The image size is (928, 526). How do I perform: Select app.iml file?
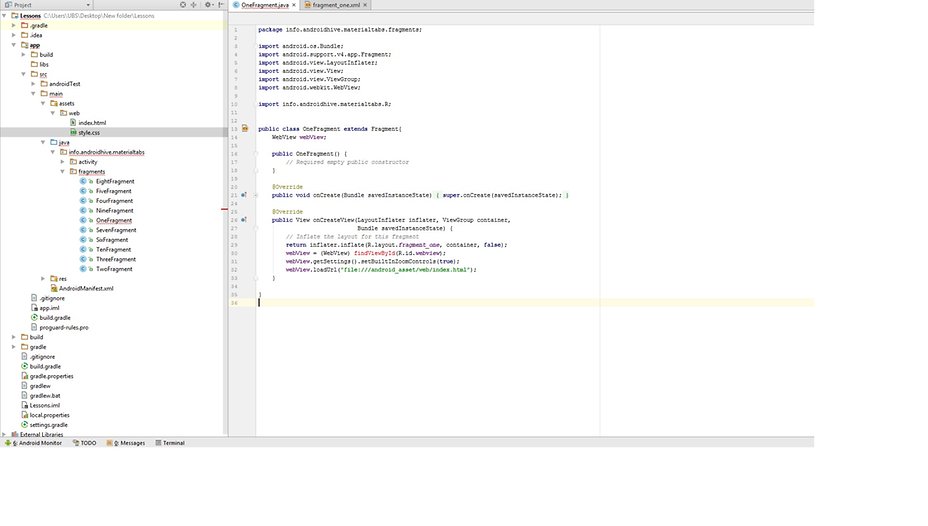pos(49,308)
